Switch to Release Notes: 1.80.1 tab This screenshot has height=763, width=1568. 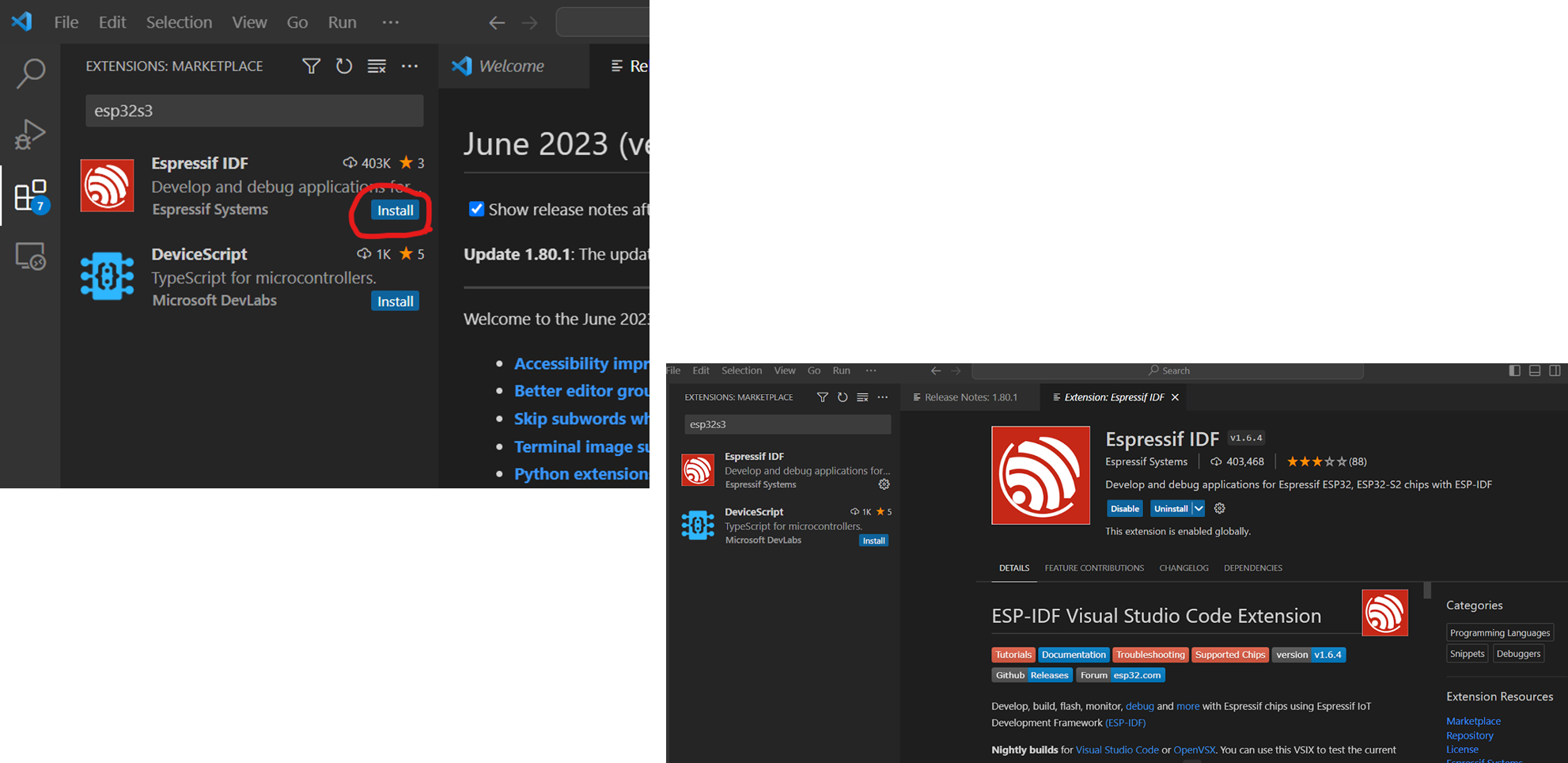click(x=970, y=397)
